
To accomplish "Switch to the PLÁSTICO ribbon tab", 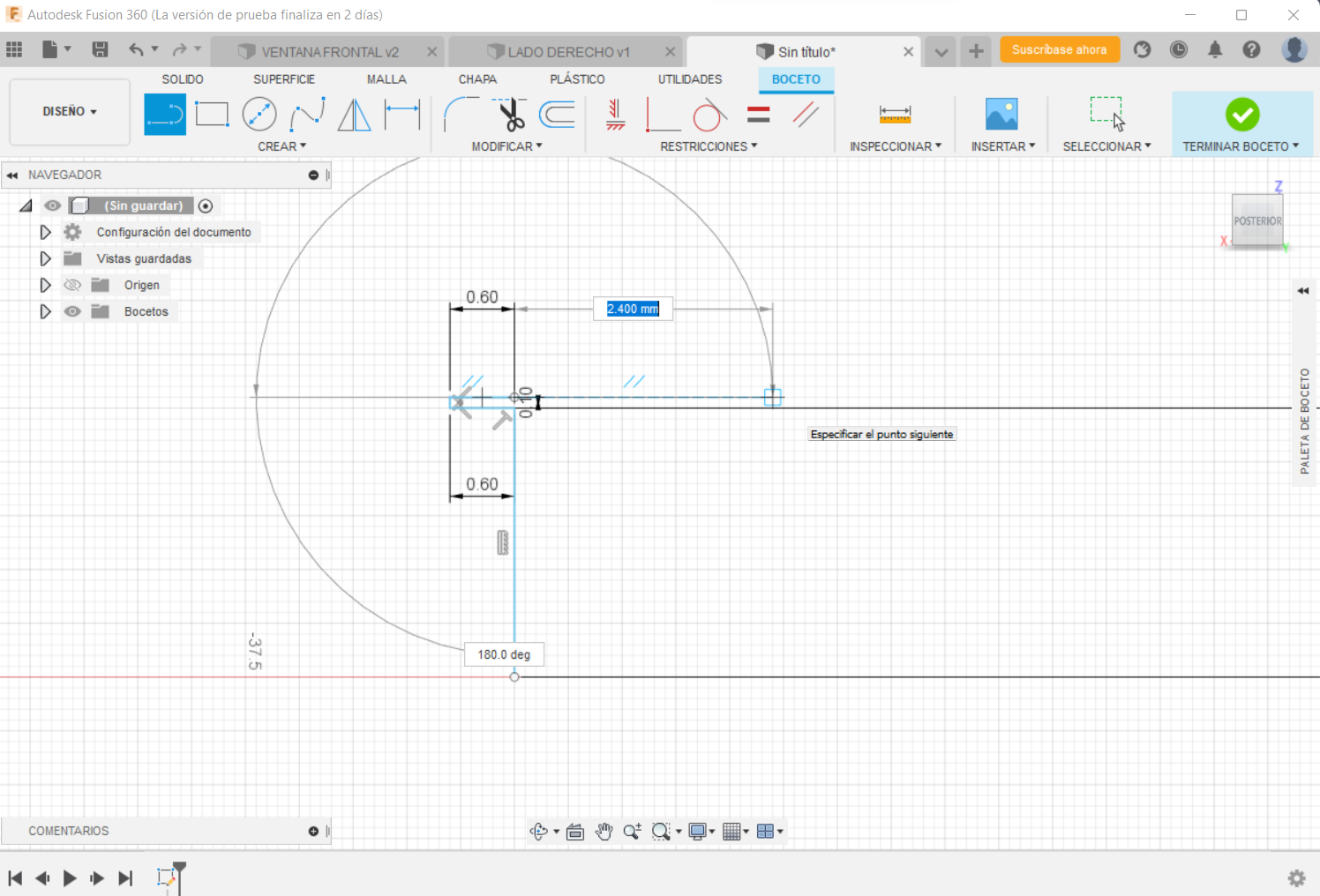I will tap(577, 79).
